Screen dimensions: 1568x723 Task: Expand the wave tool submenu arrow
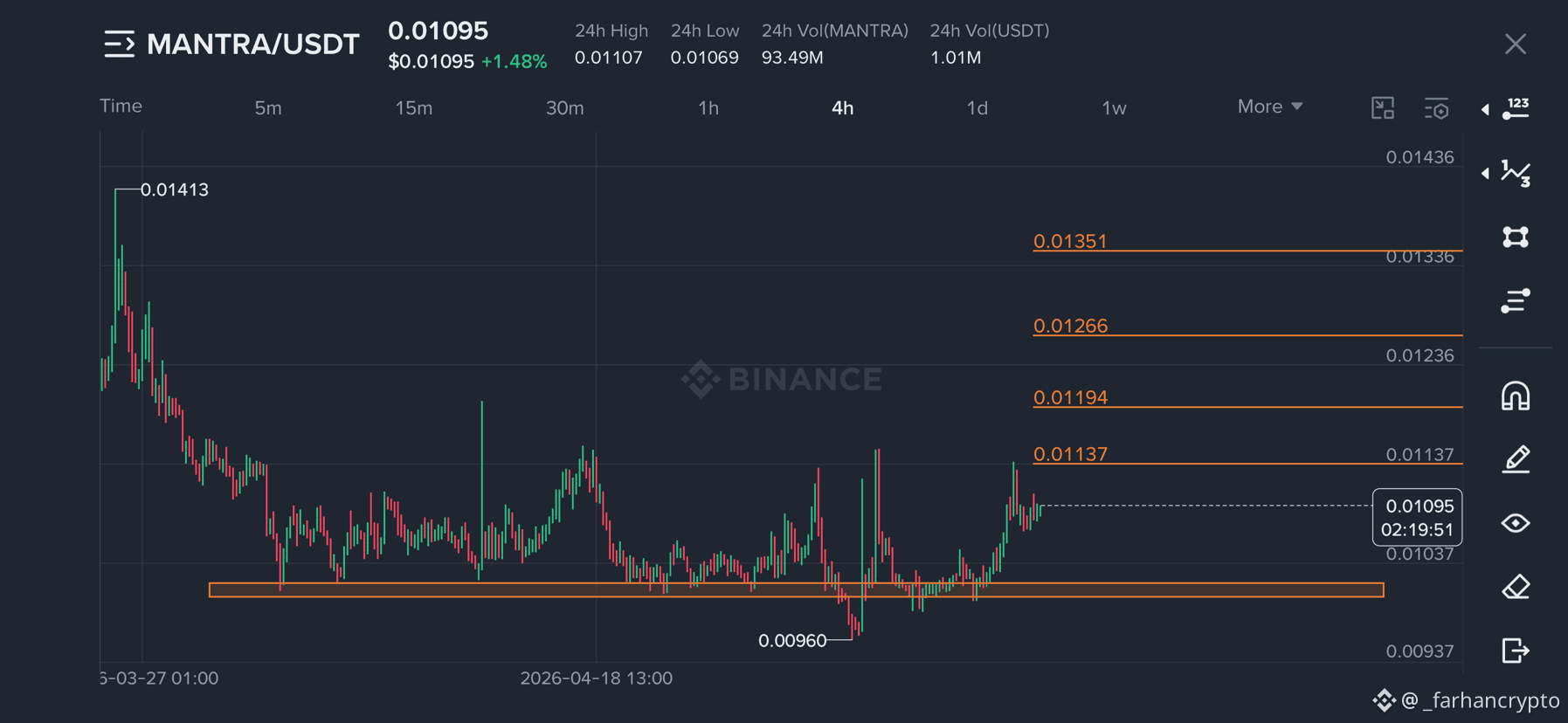tap(1485, 173)
